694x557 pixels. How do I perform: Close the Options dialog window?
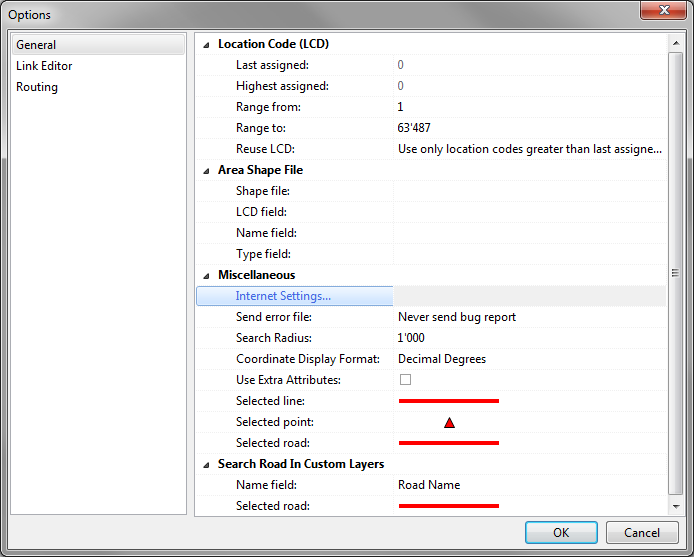pos(657,12)
